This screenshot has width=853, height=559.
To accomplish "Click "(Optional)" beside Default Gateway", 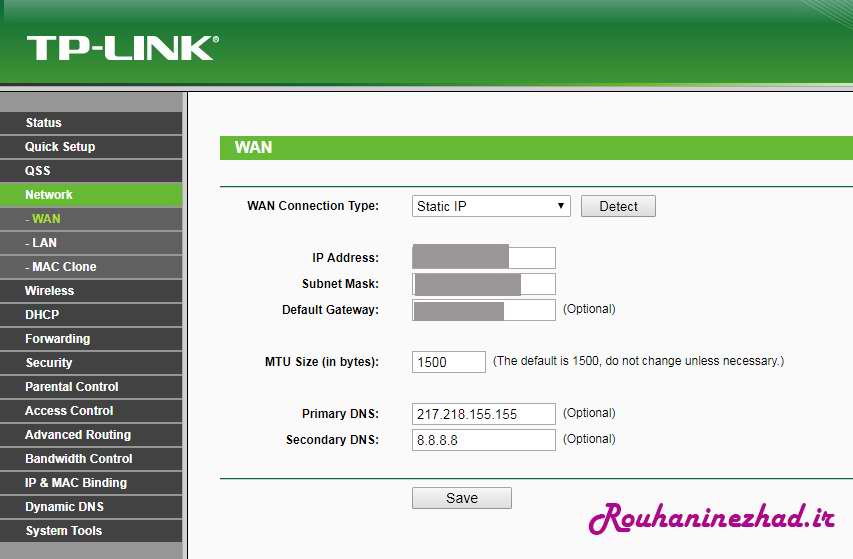I will click(589, 309).
